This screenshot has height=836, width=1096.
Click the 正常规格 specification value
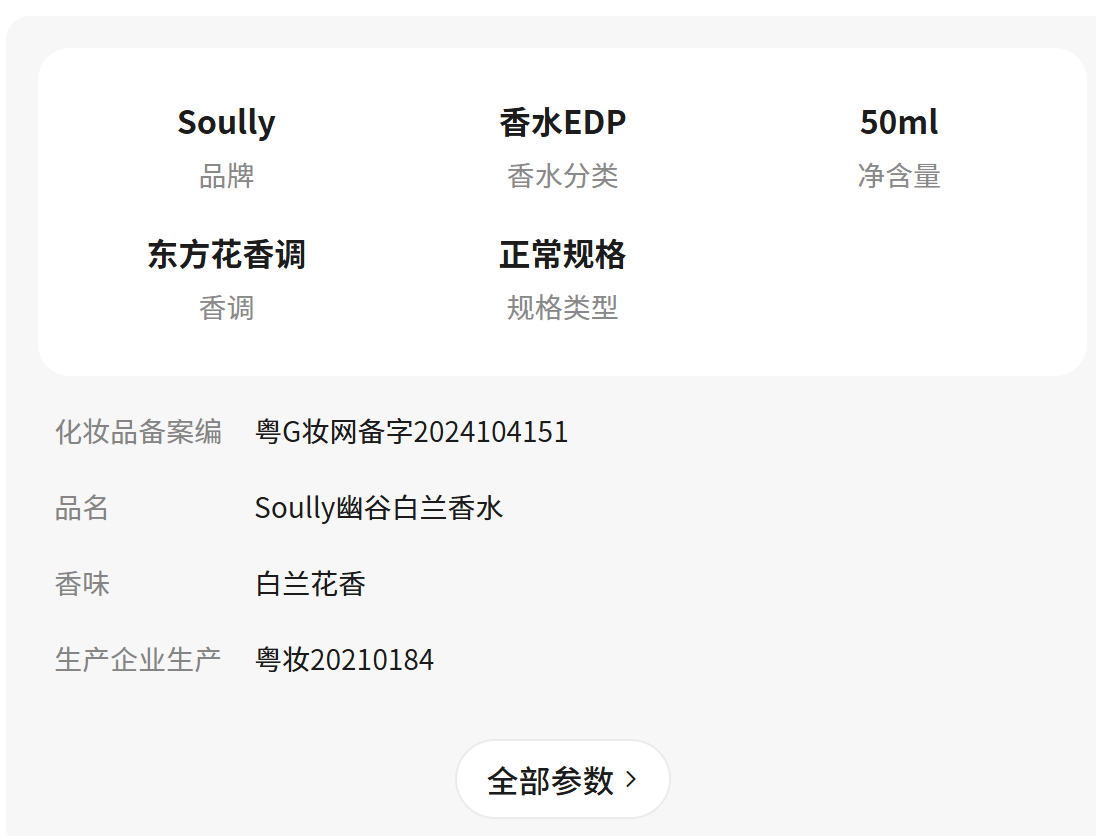pos(562,255)
